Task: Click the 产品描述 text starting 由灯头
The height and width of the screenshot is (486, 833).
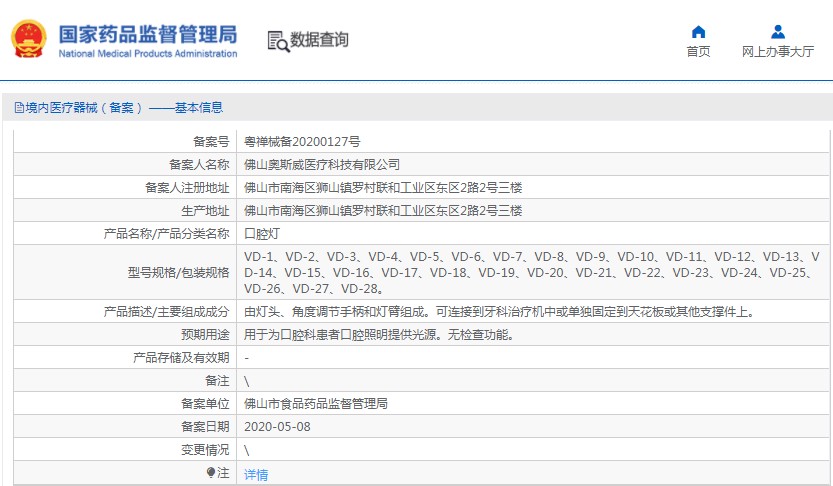Action: [x=499, y=312]
